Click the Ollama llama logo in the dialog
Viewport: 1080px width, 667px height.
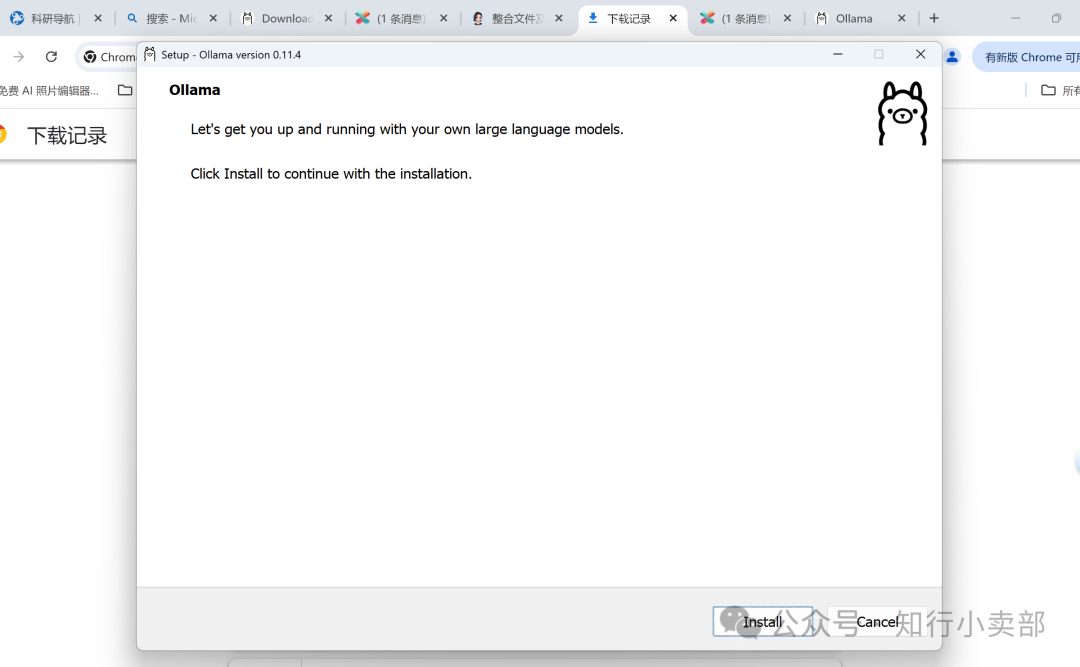coord(902,114)
